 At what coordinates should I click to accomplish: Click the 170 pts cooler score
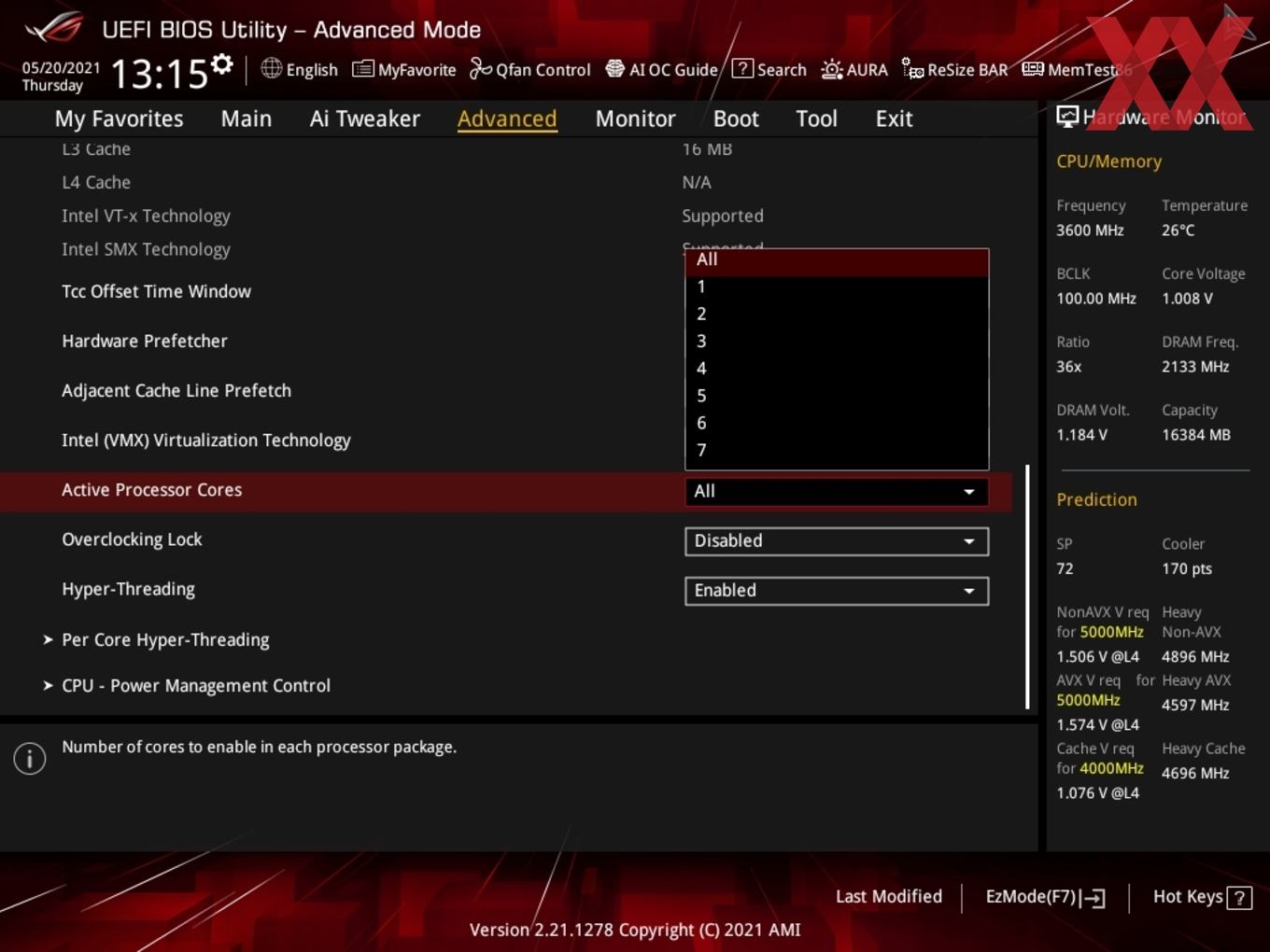pos(1187,568)
